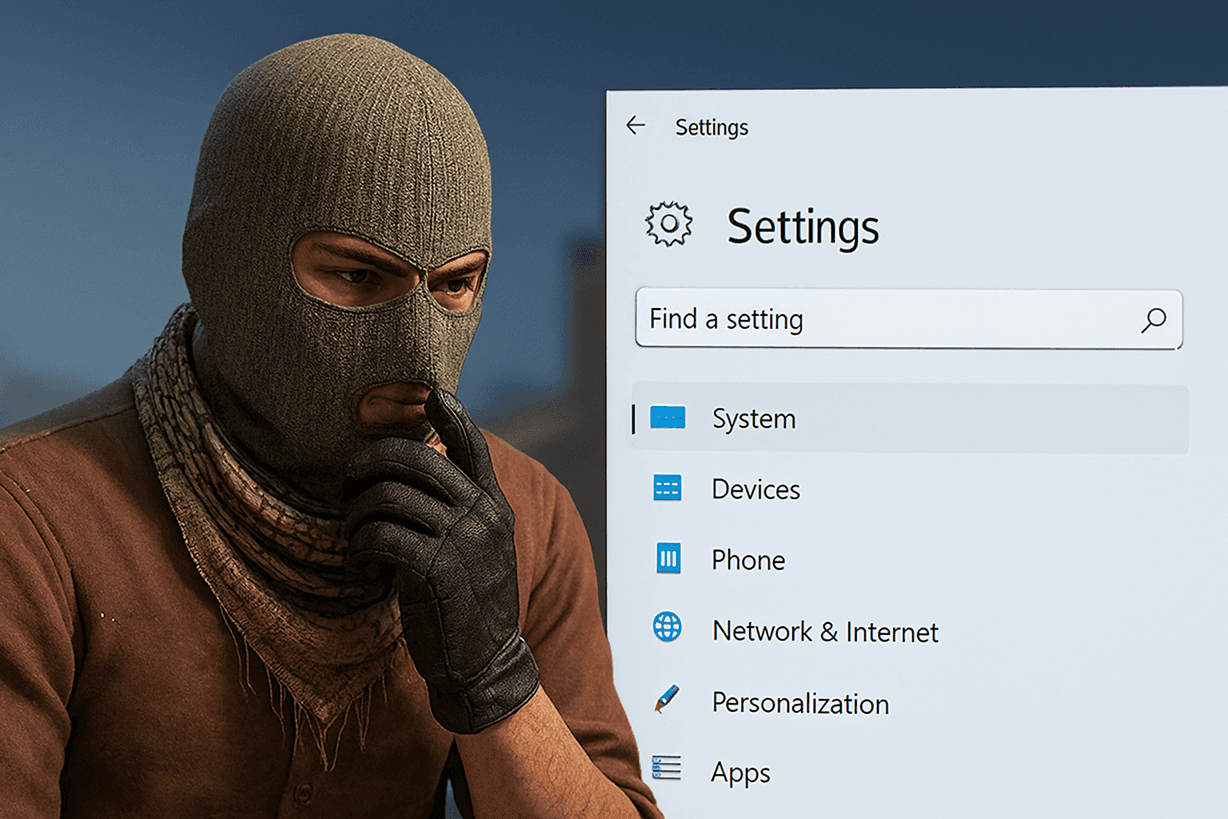Viewport: 1228px width, 819px height.
Task: Open the System settings category
Action: click(753, 418)
